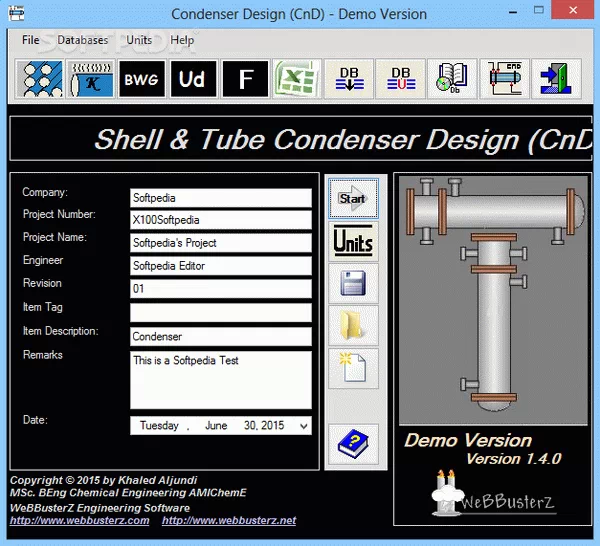Image resolution: width=600 pixels, height=546 pixels.
Task: Open the BWG tube gauge table
Action: pos(142,79)
